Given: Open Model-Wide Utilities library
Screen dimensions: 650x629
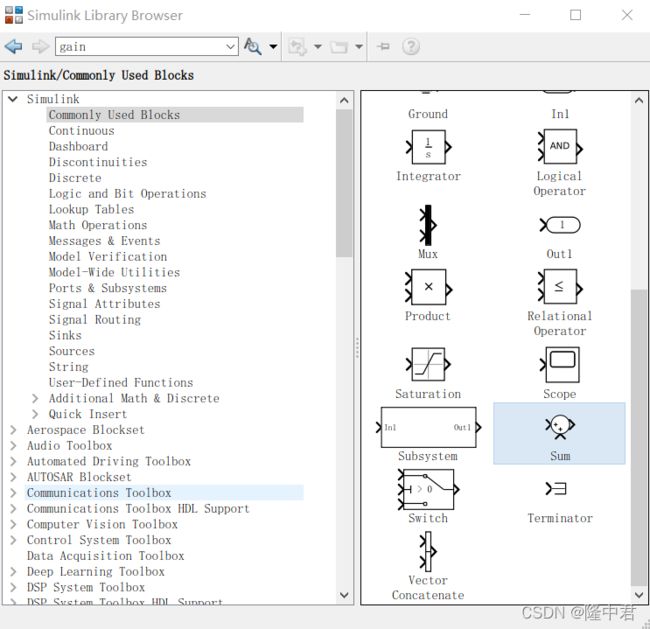Looking at the screenshot, I should pyautogui.click(x=114, y=272).
